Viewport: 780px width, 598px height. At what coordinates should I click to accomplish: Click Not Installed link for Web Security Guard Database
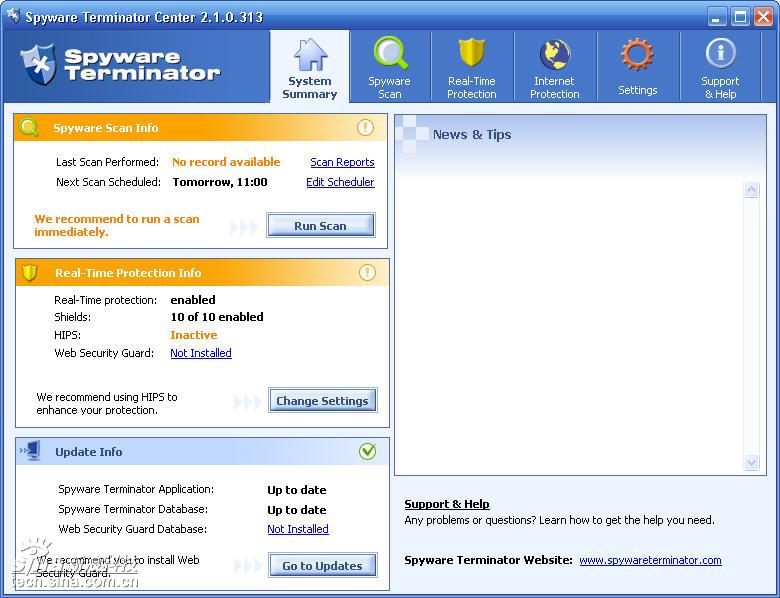tap(298, 529)
